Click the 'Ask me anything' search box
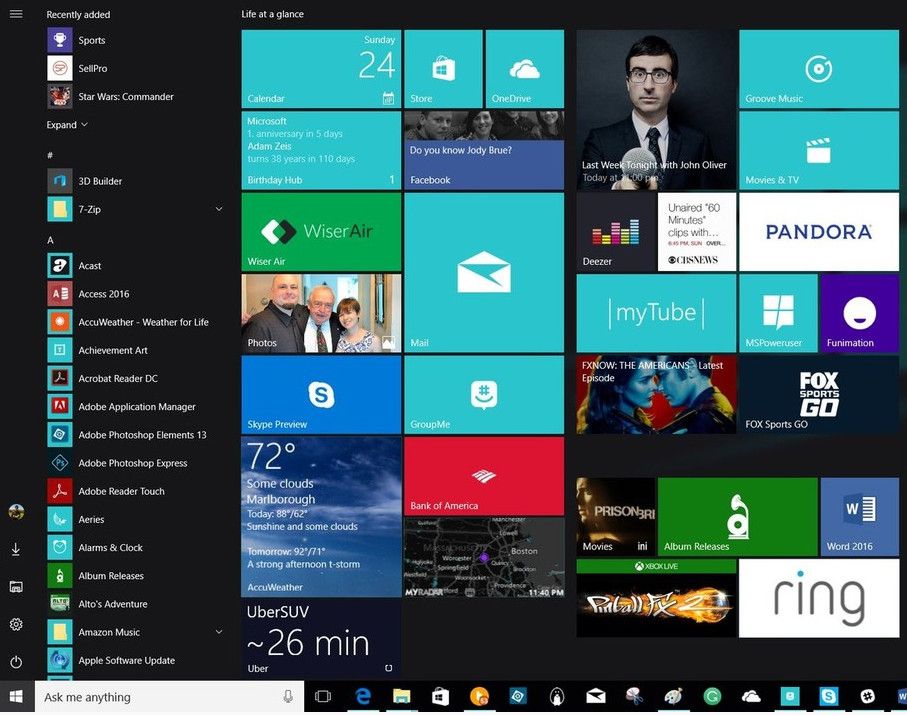The width and height of the screenshot is (907, 715). pyautogui.click(x=169, y=696)
